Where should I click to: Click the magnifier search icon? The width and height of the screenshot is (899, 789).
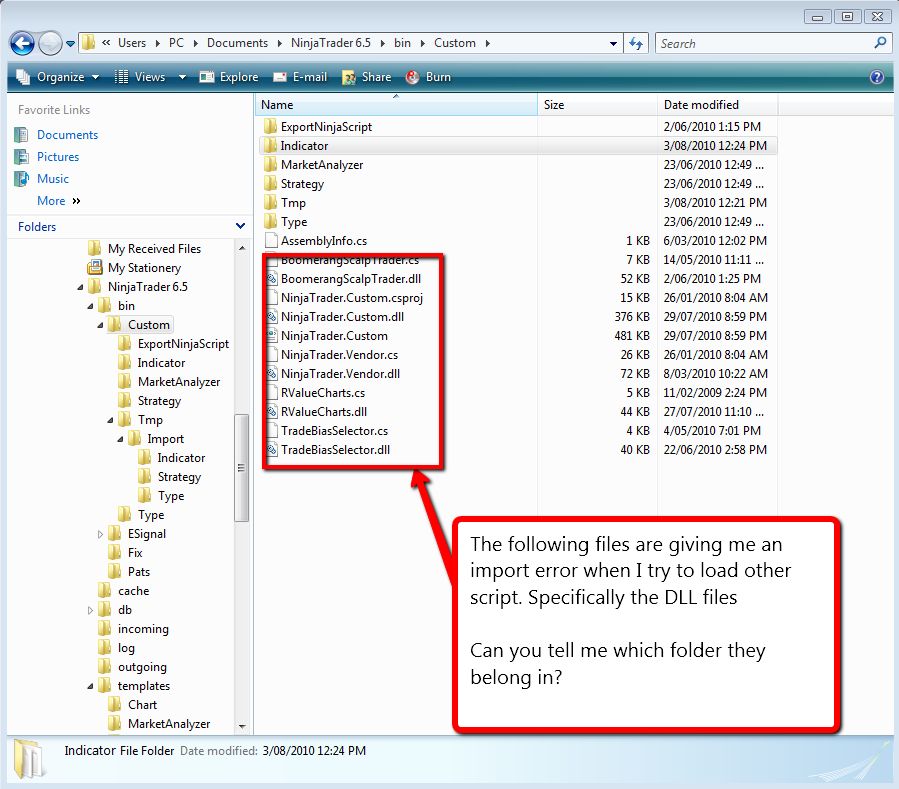880,43
